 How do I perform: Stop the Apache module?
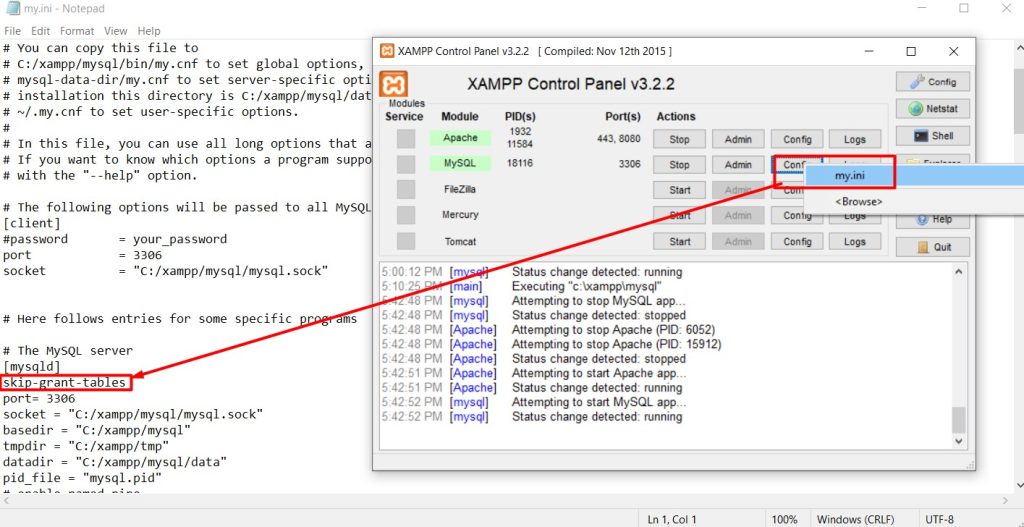(x=679, y=140)
